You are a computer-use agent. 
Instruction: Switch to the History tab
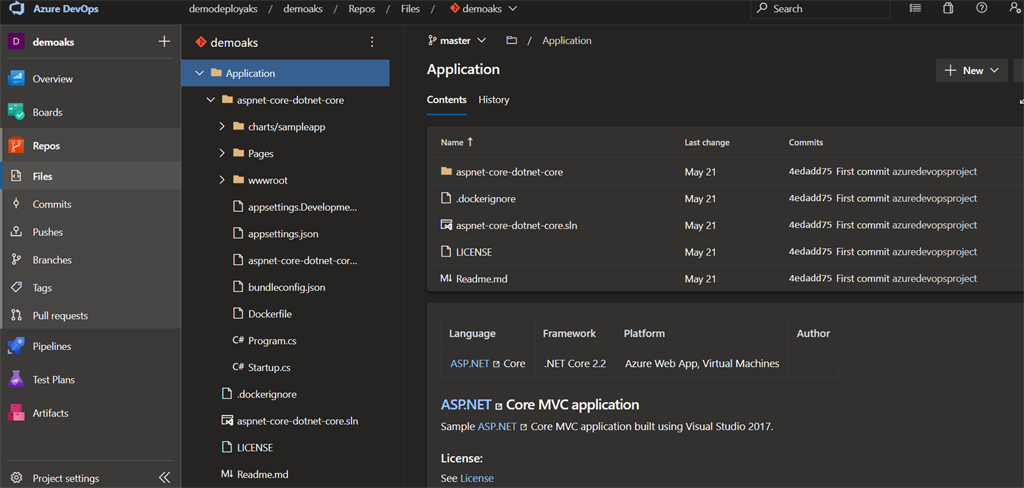(x=494, y=100)
